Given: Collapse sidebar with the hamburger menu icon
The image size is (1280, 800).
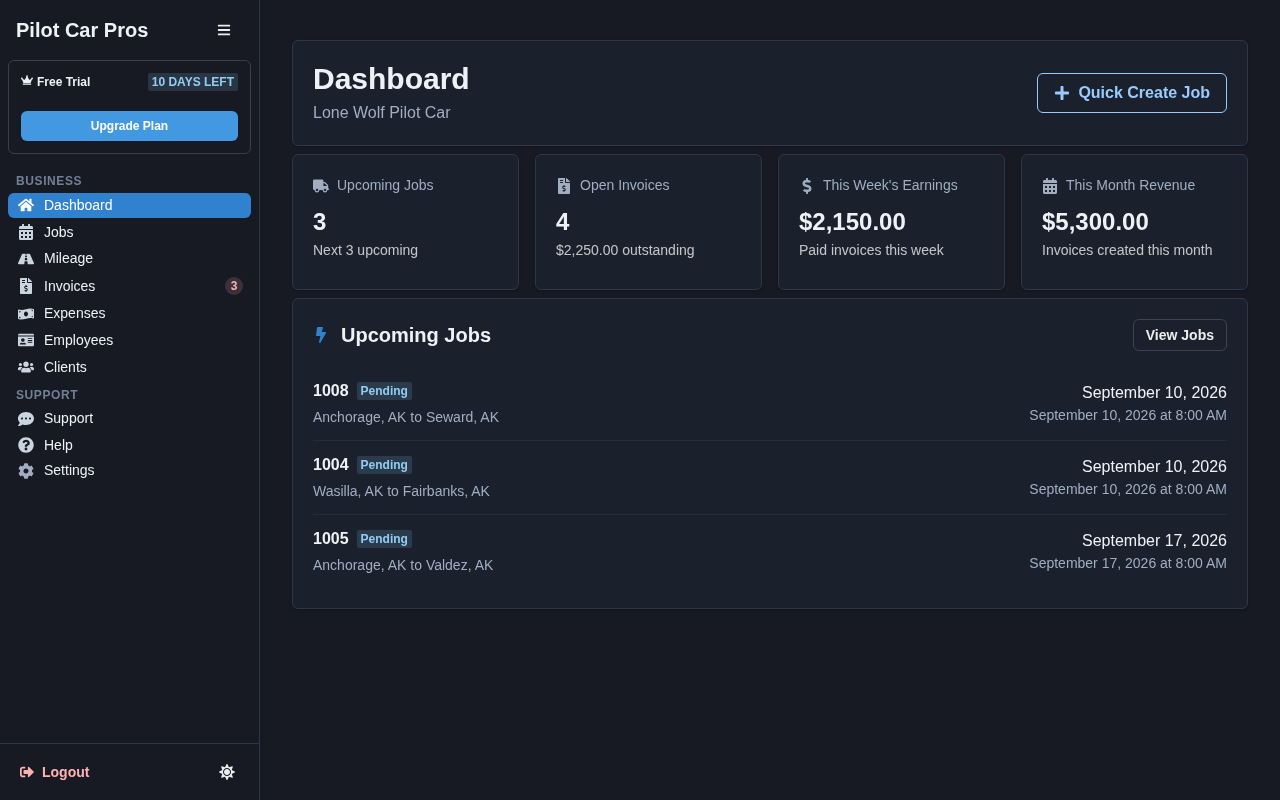Looking at the screenshot, I should pos(224,30).
